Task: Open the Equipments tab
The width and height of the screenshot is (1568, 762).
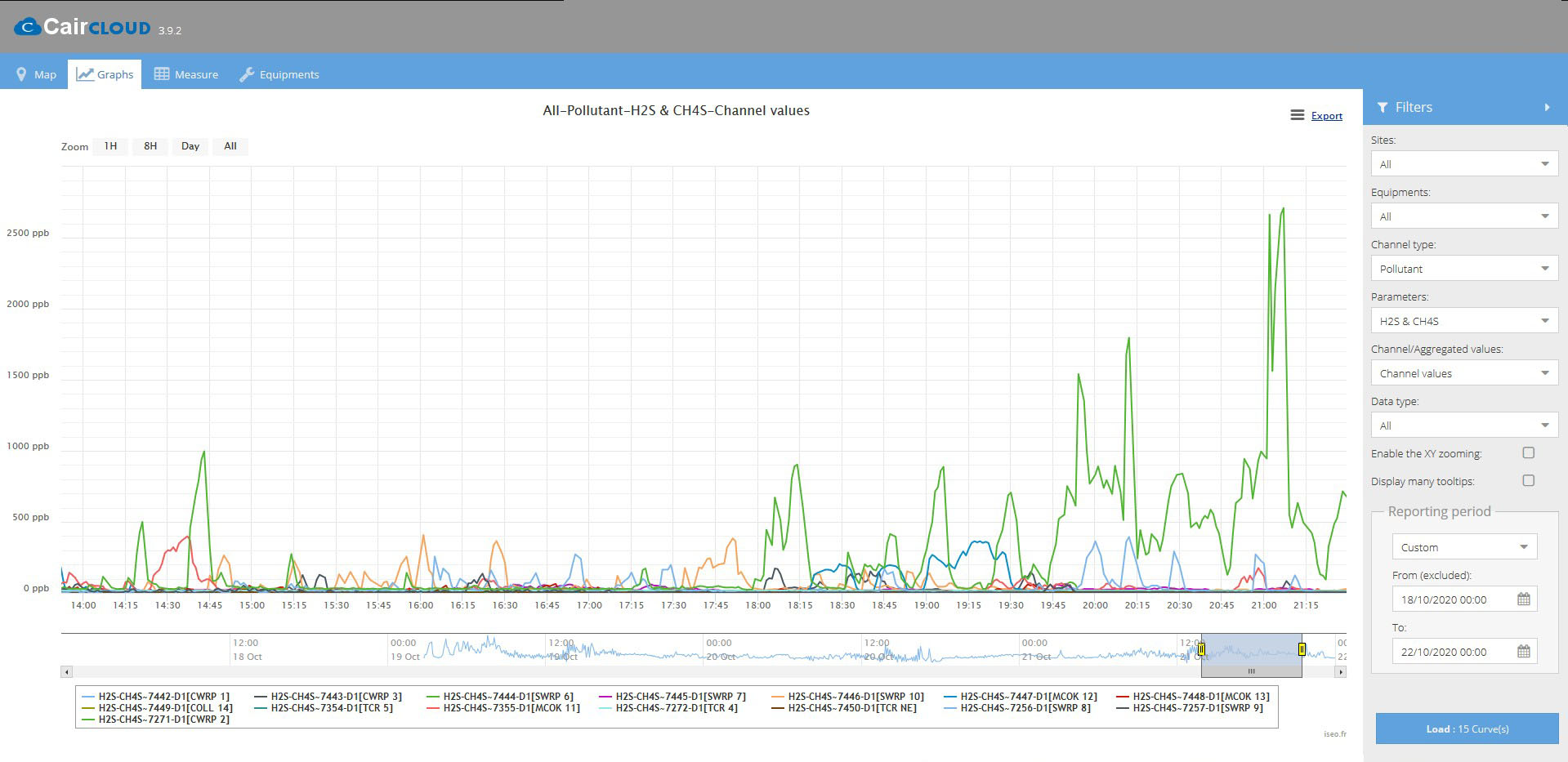Action: pyautogui.click(x=279, y=74)
